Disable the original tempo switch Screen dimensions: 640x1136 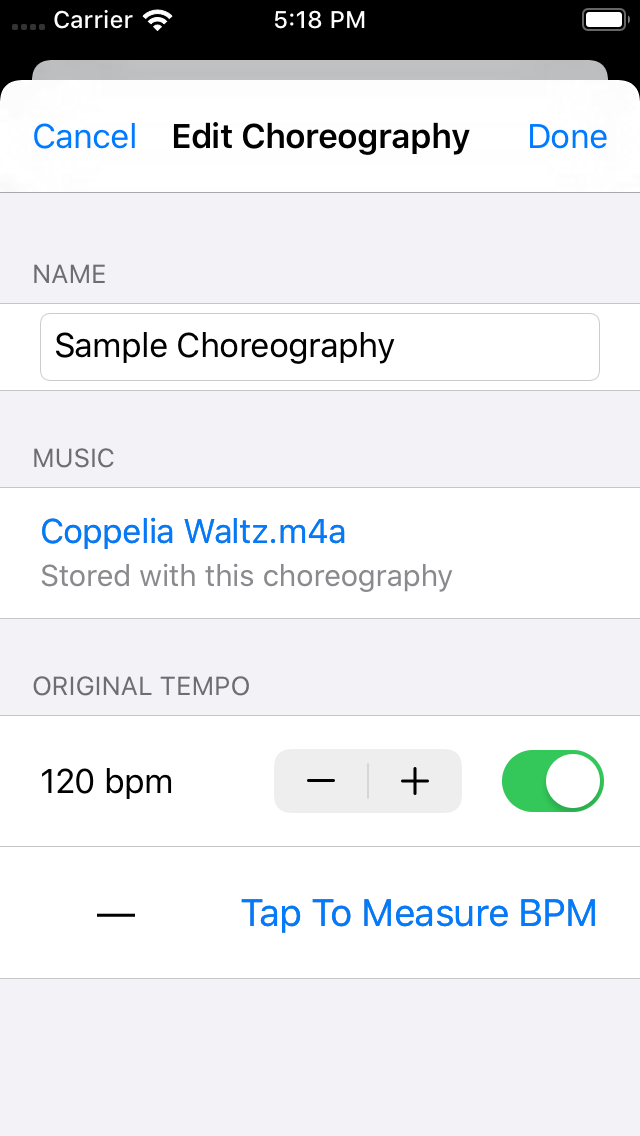tap(552, 781)
